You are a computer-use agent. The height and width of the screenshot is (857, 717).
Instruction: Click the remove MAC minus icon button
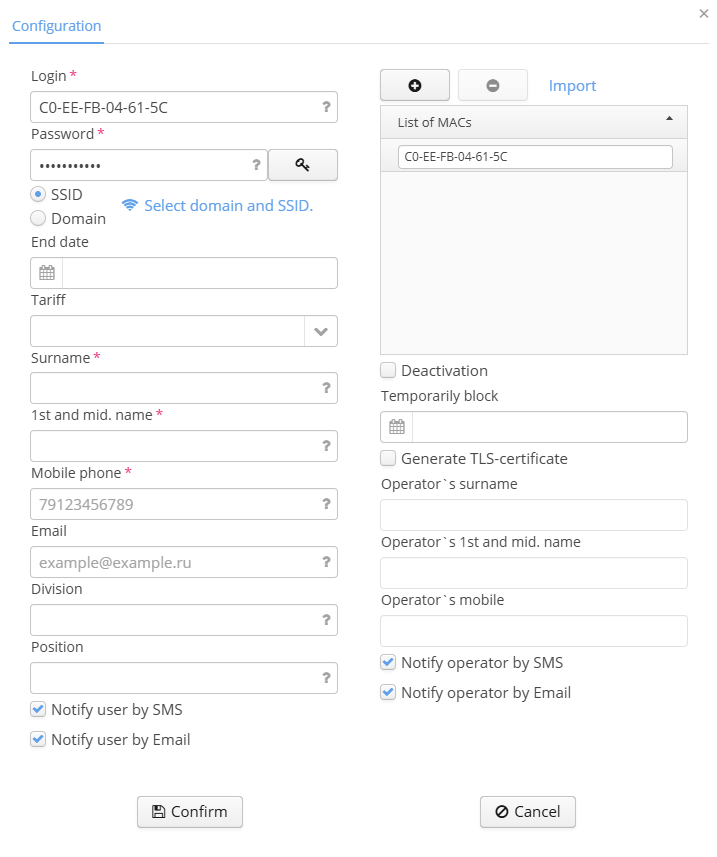492,85
